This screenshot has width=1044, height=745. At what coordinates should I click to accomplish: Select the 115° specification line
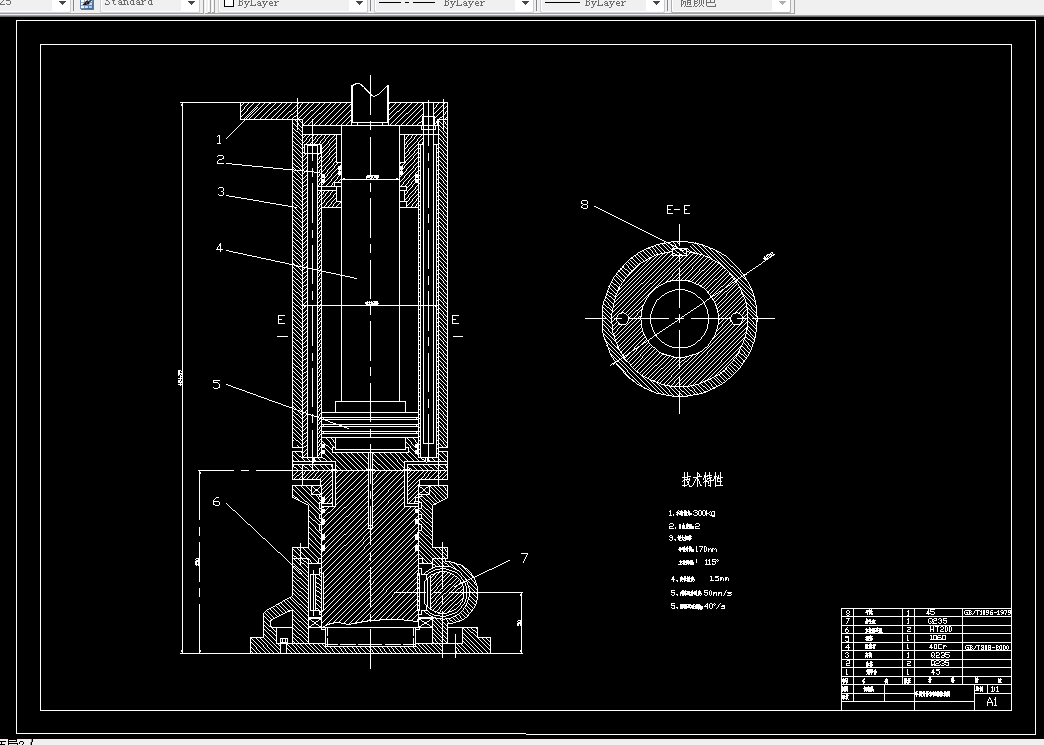click(698, 563)
